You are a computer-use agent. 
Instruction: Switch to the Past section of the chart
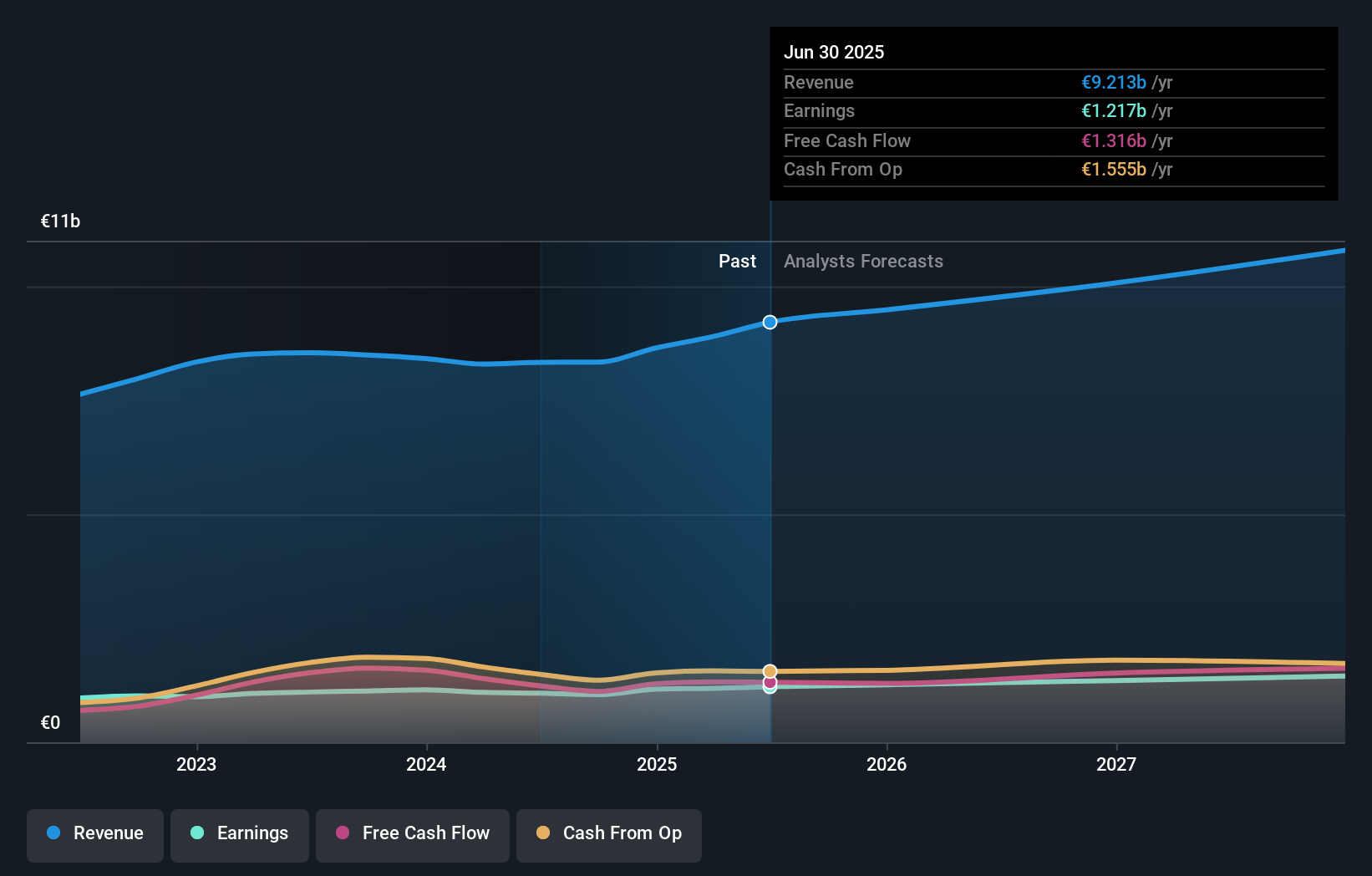point(737,261)
